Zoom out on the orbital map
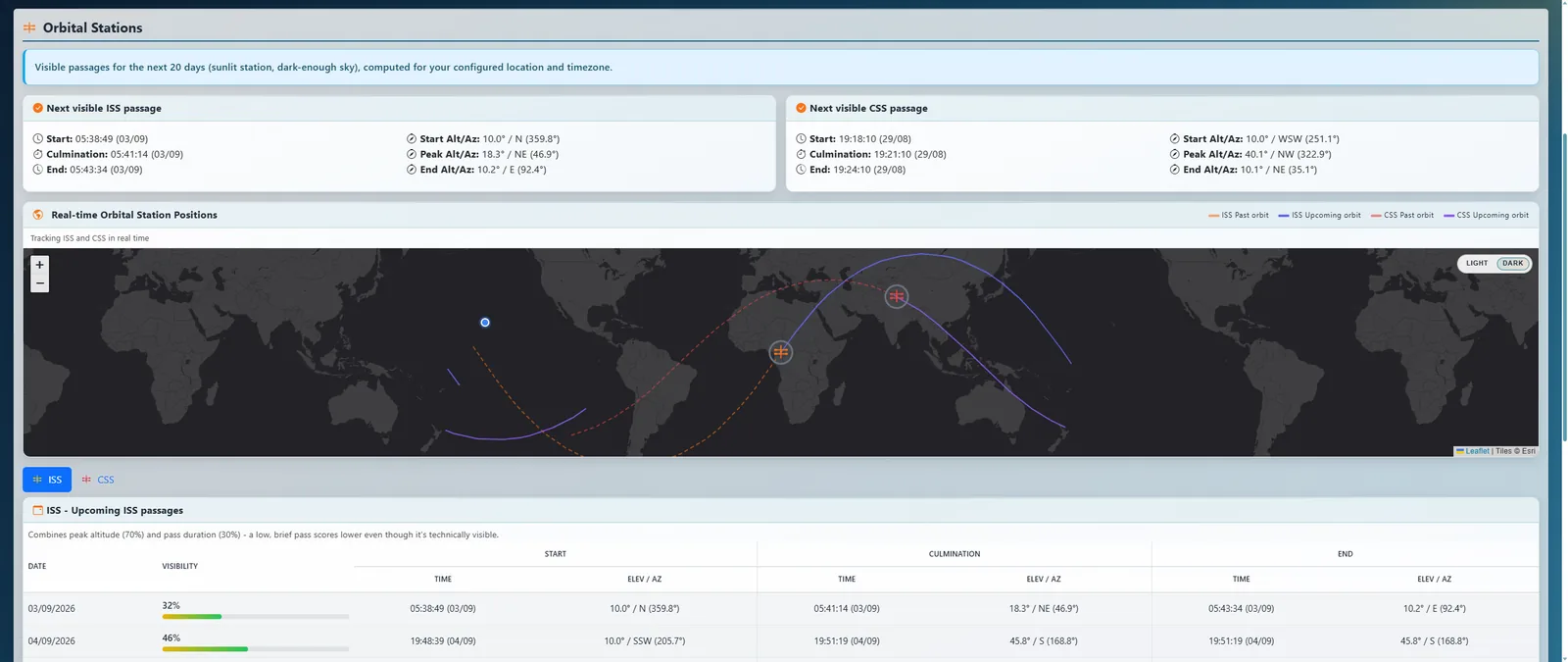 (40, 283)
